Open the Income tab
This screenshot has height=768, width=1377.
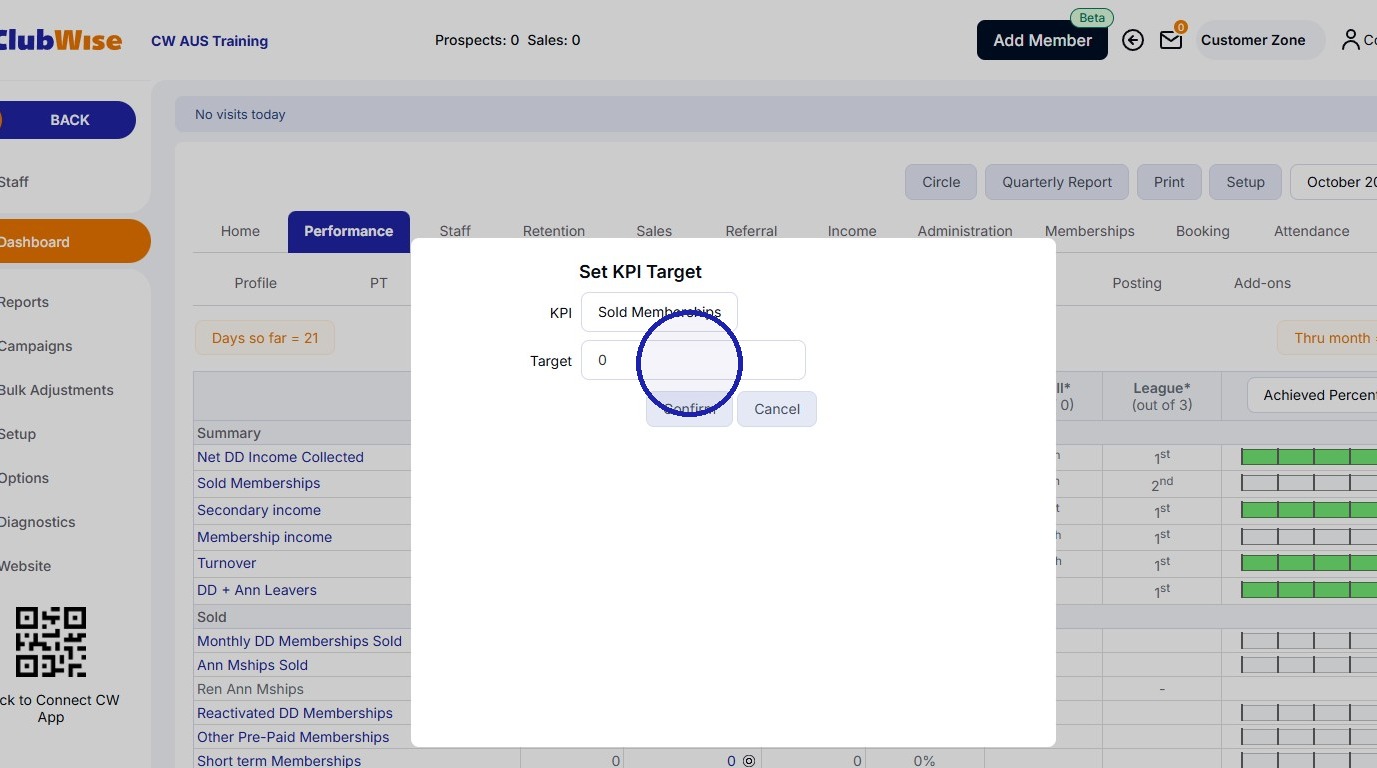[x=852, y=231]
